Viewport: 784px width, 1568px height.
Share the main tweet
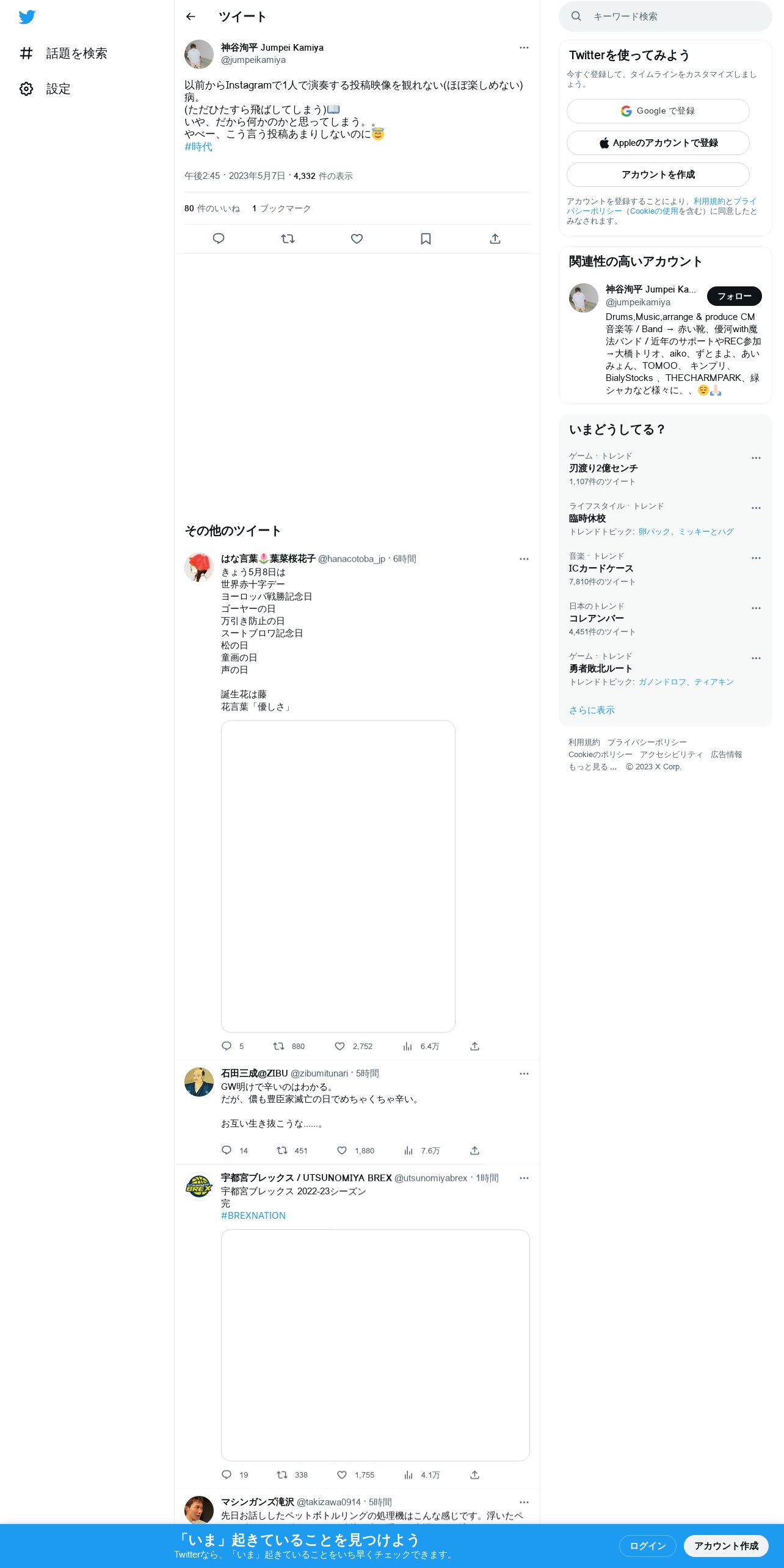pos(495,239)
